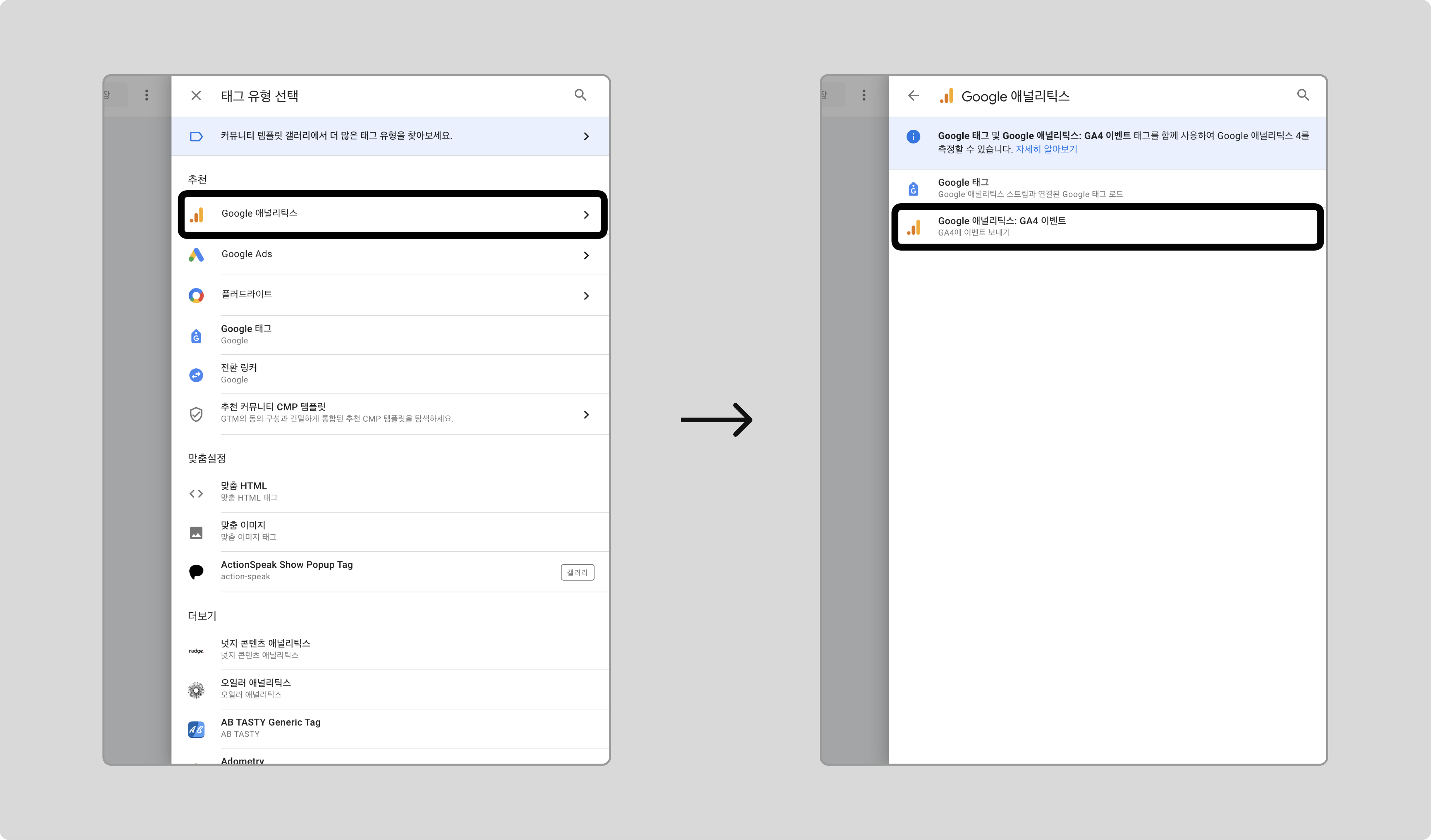The height and width of the screenshot is (840, 1431).
Task: Select Google 애널리틱스 tag type text
Action: pos(260,213)
